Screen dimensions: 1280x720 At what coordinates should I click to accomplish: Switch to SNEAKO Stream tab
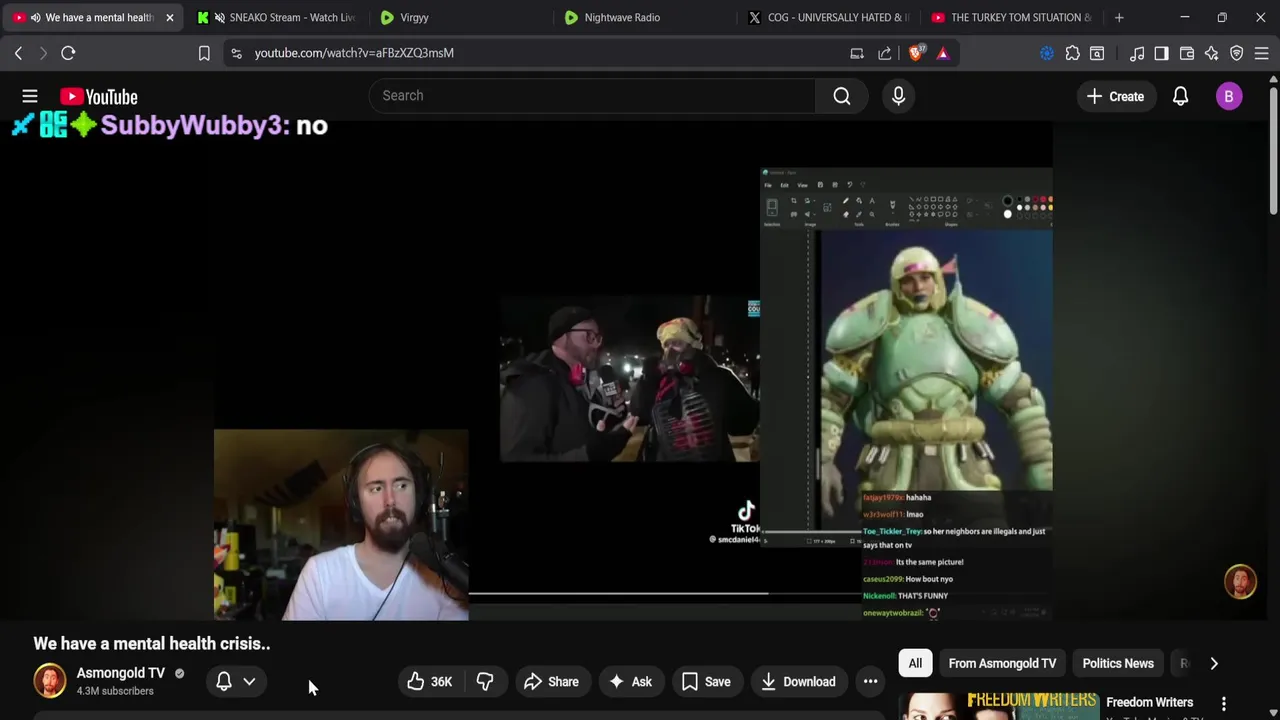point(276,17)
